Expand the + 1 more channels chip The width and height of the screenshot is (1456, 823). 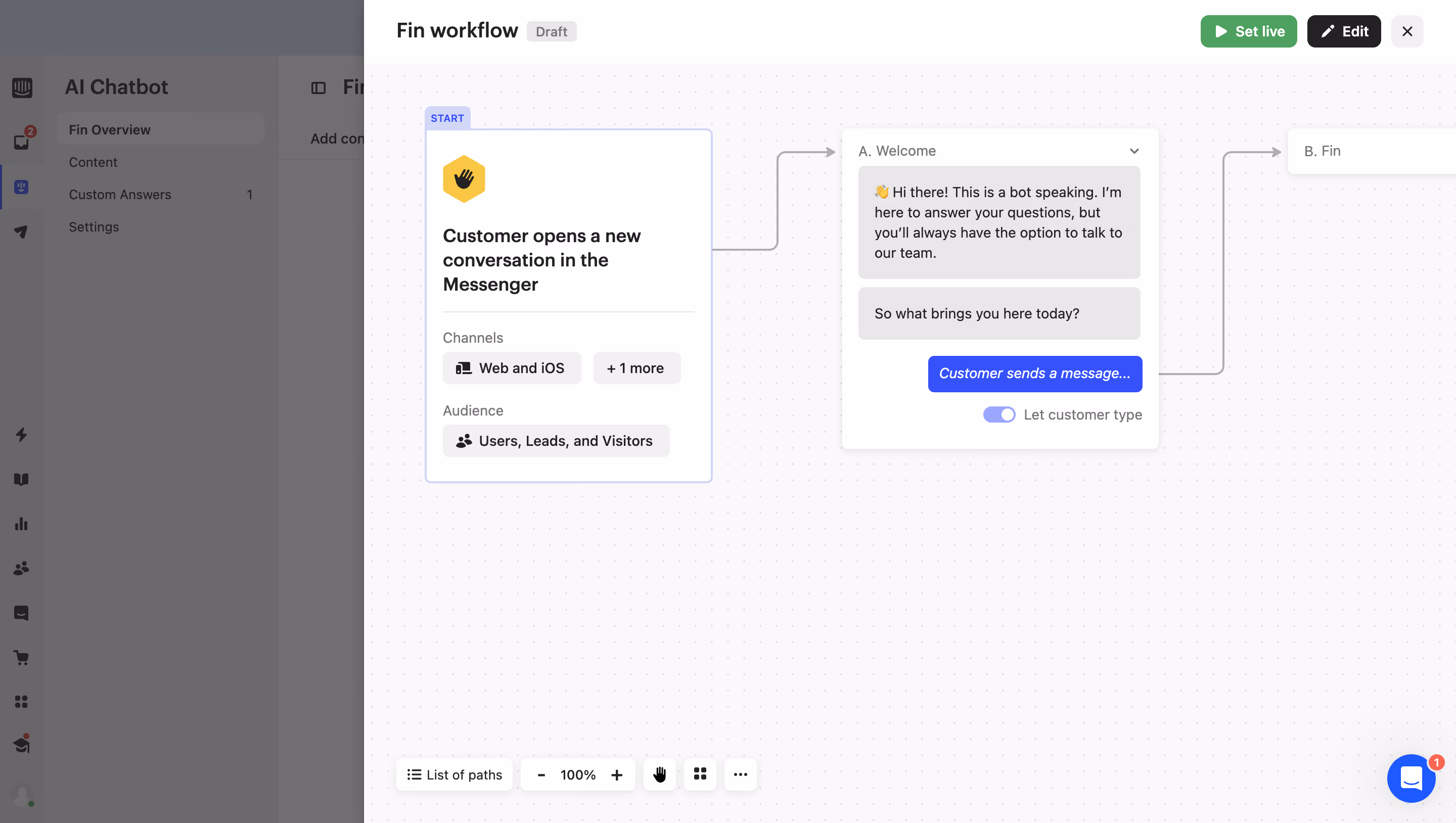click(x=636, y=368)
